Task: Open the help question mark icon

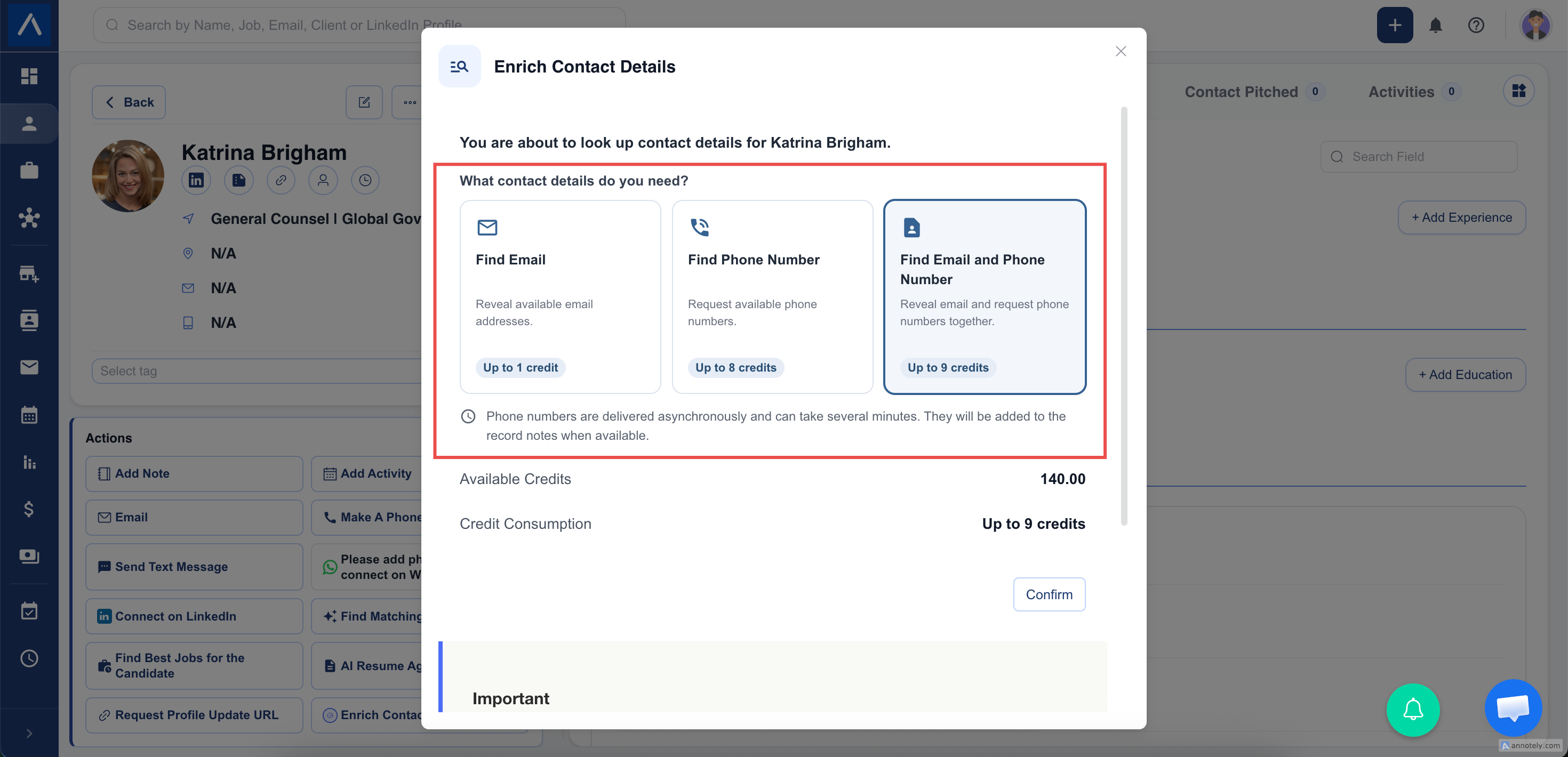Action: [1476, 25]
